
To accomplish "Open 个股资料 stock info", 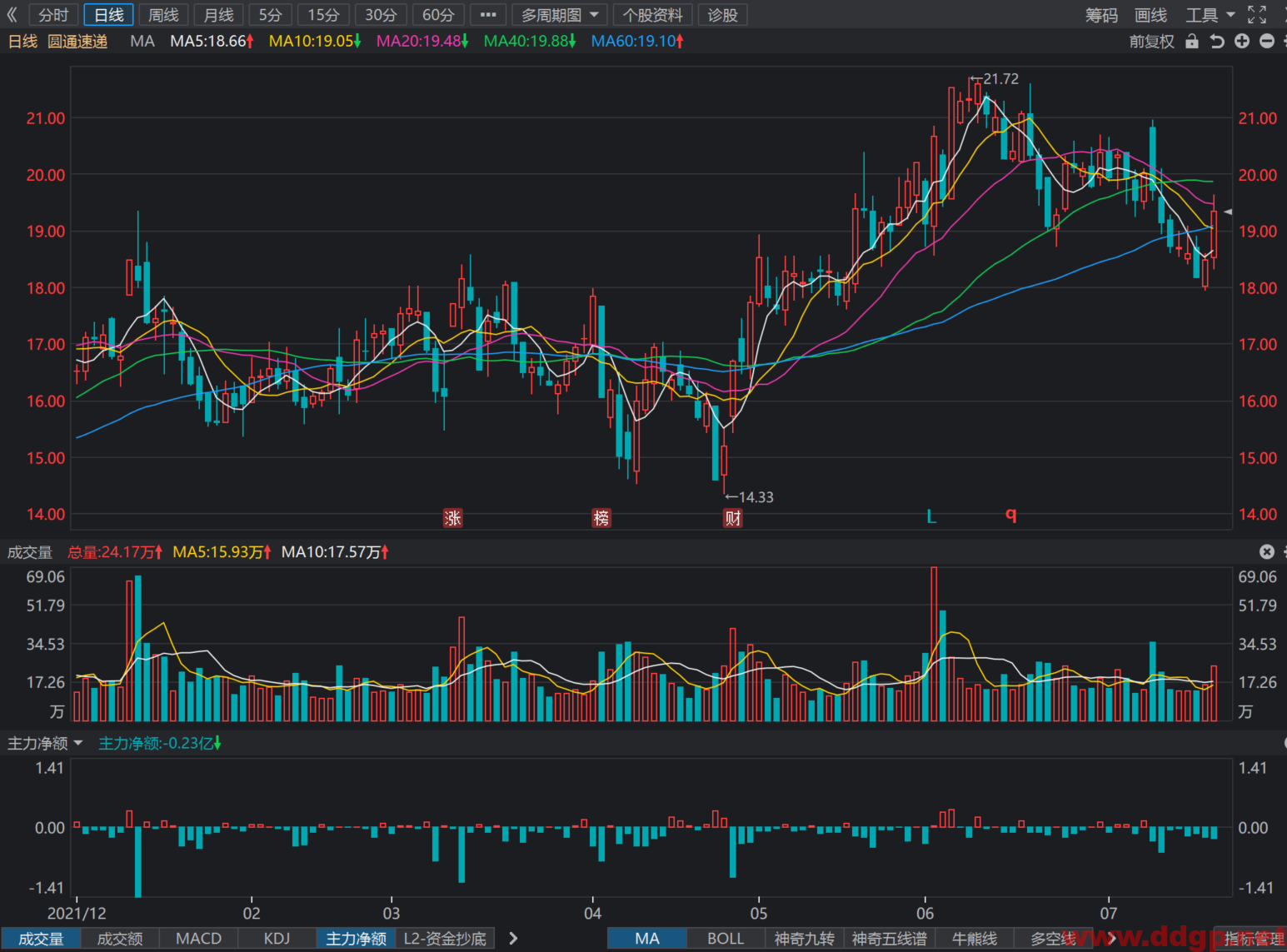I will click(653, 15).
